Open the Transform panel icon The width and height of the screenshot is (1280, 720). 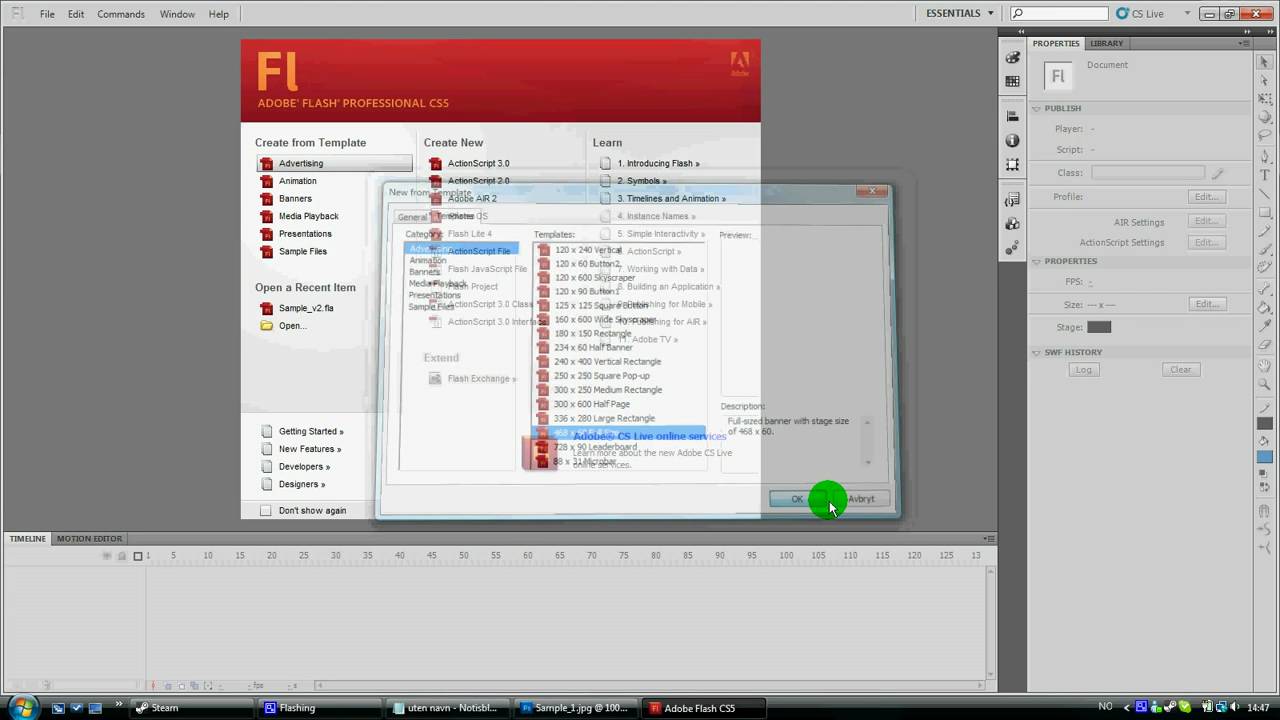(1012, 164)
